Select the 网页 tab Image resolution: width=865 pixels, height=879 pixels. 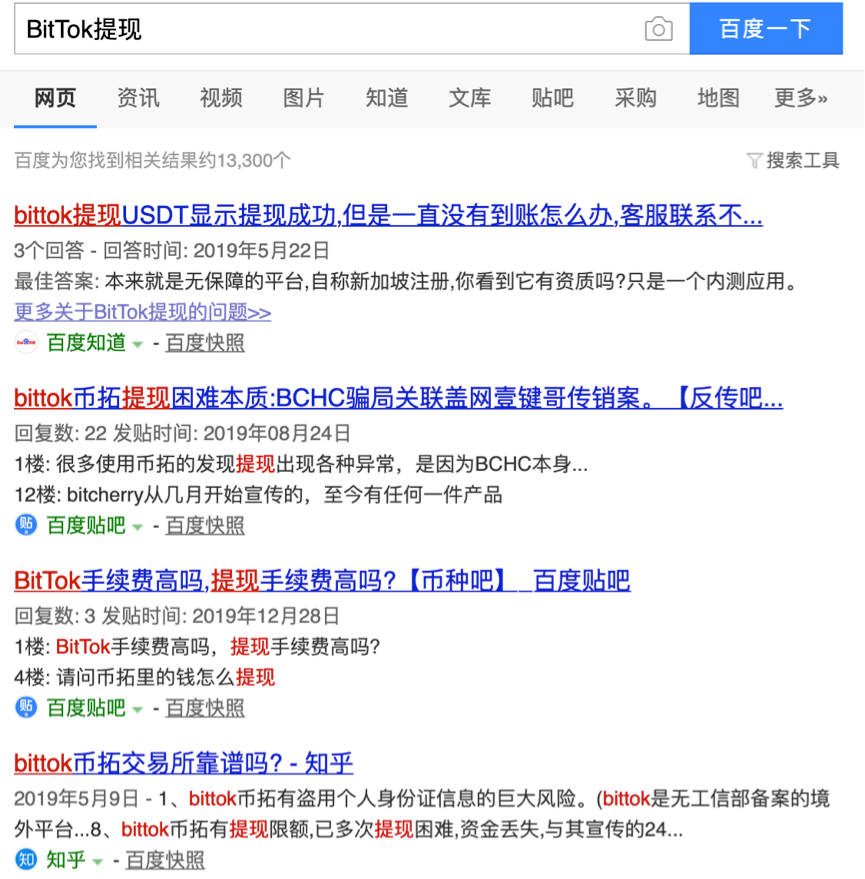pyautogui.click(x=55, y=99)
